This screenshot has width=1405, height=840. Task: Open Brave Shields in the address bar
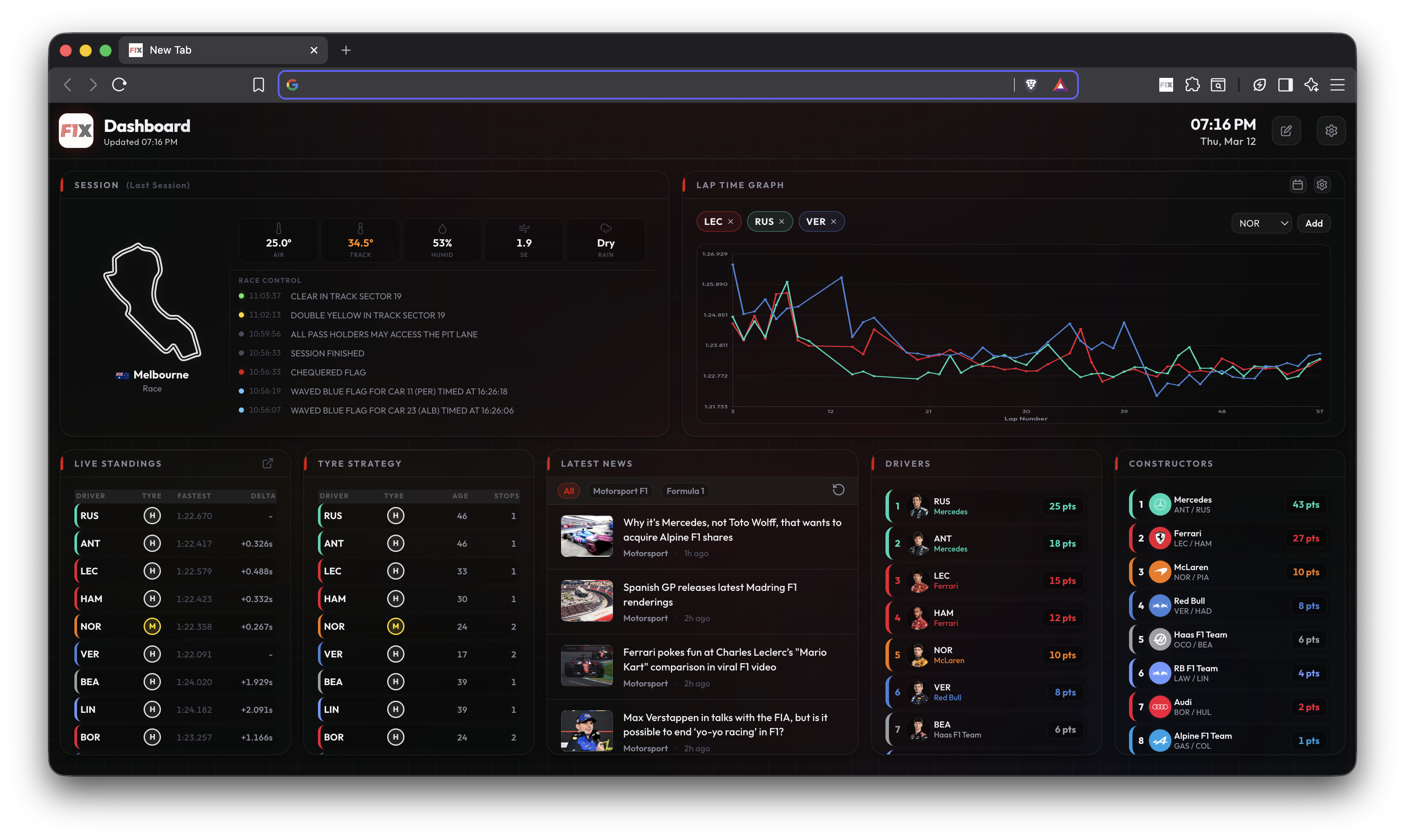pyautogui.click(x=1031, y=85)
